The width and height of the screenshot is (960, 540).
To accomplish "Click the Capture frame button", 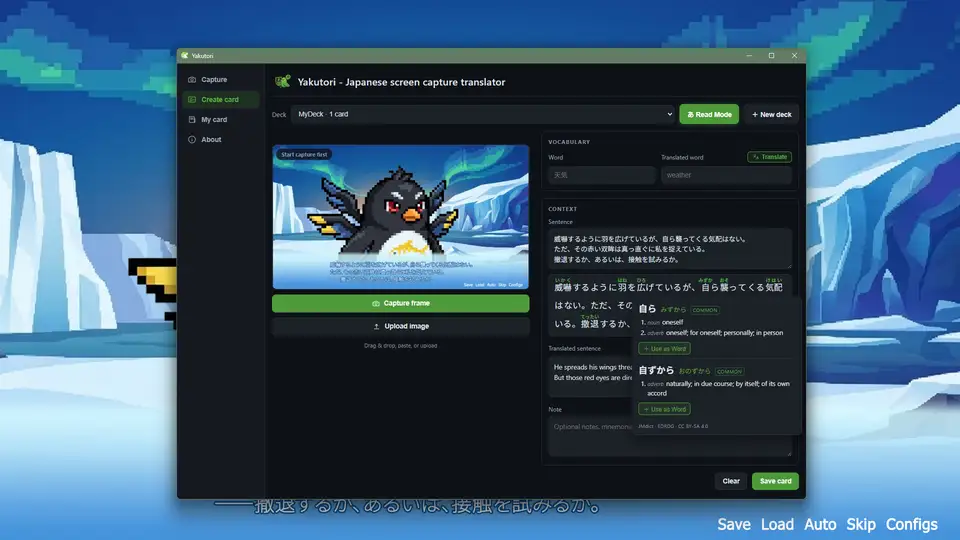I will click(400, 304).
